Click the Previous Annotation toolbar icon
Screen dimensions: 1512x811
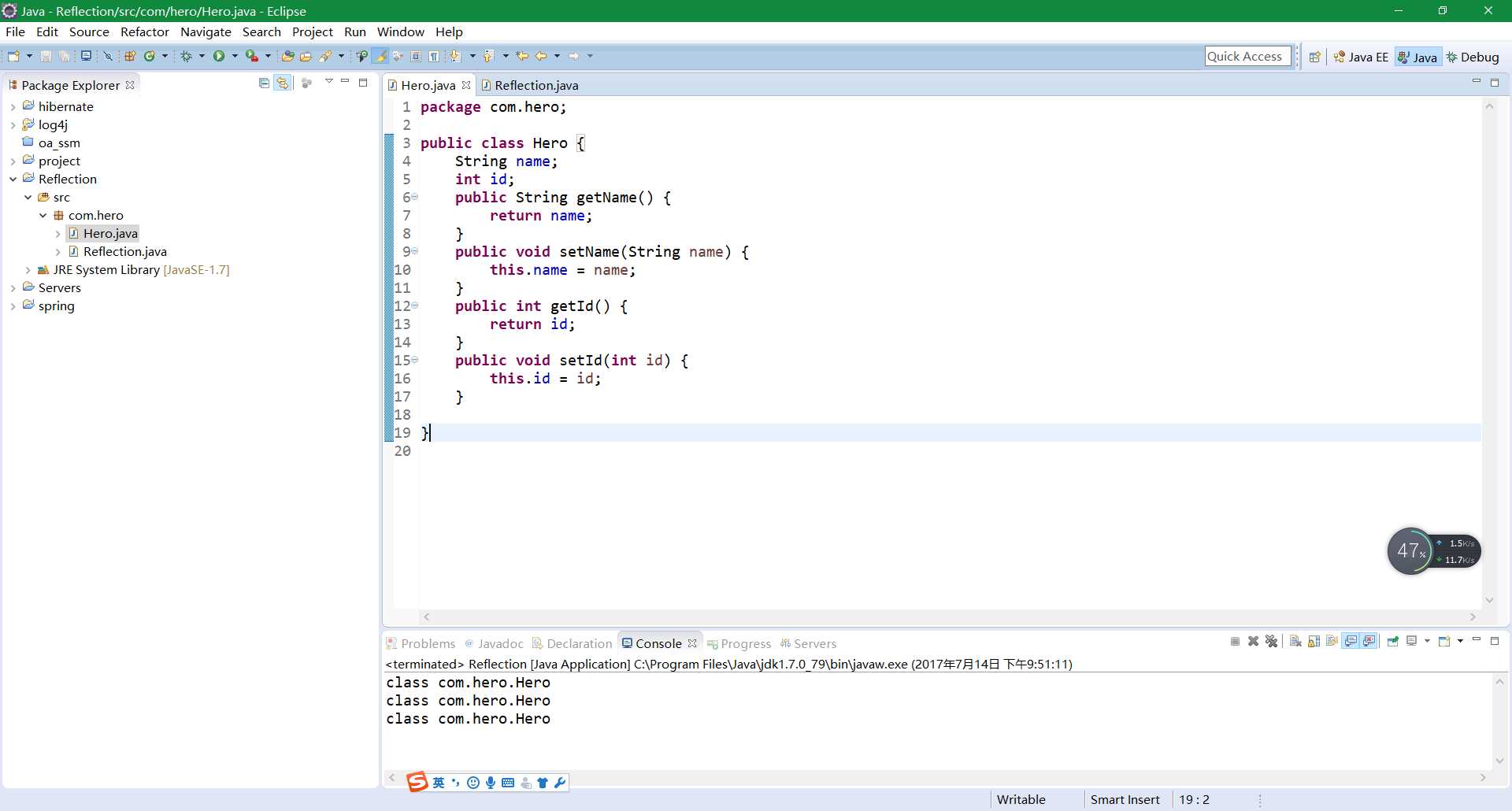coord(488,56)
